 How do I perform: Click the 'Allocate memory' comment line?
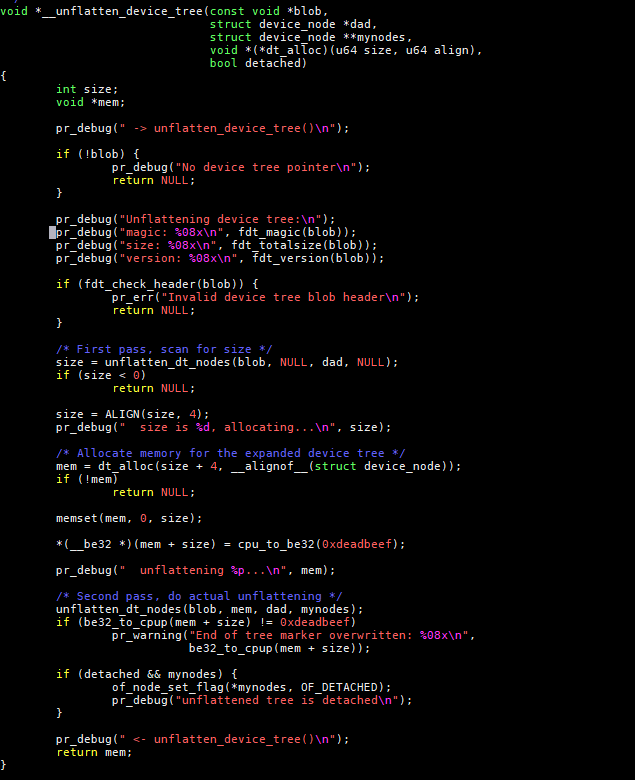230,453
